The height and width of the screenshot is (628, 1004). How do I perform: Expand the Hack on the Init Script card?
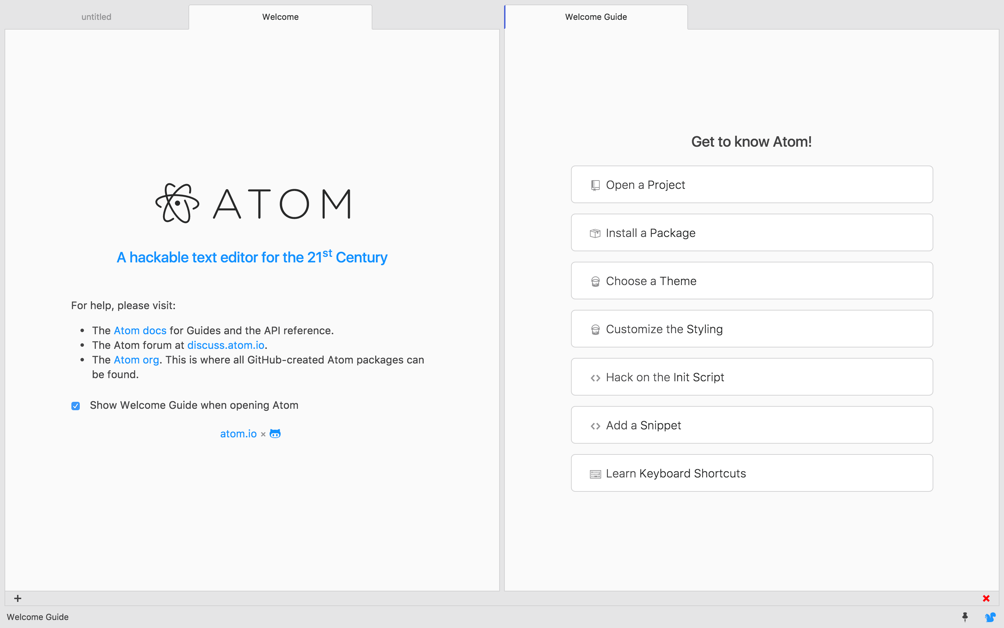pos(752,377)
